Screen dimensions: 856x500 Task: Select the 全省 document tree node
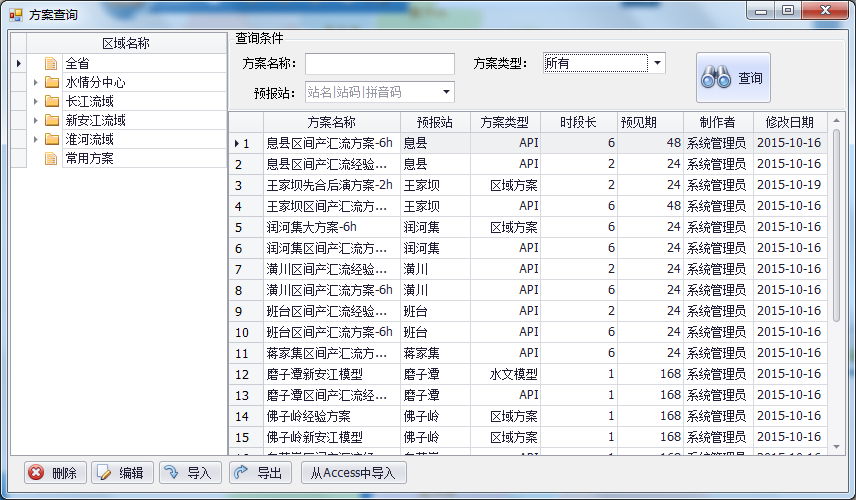(x=77, y=63)
